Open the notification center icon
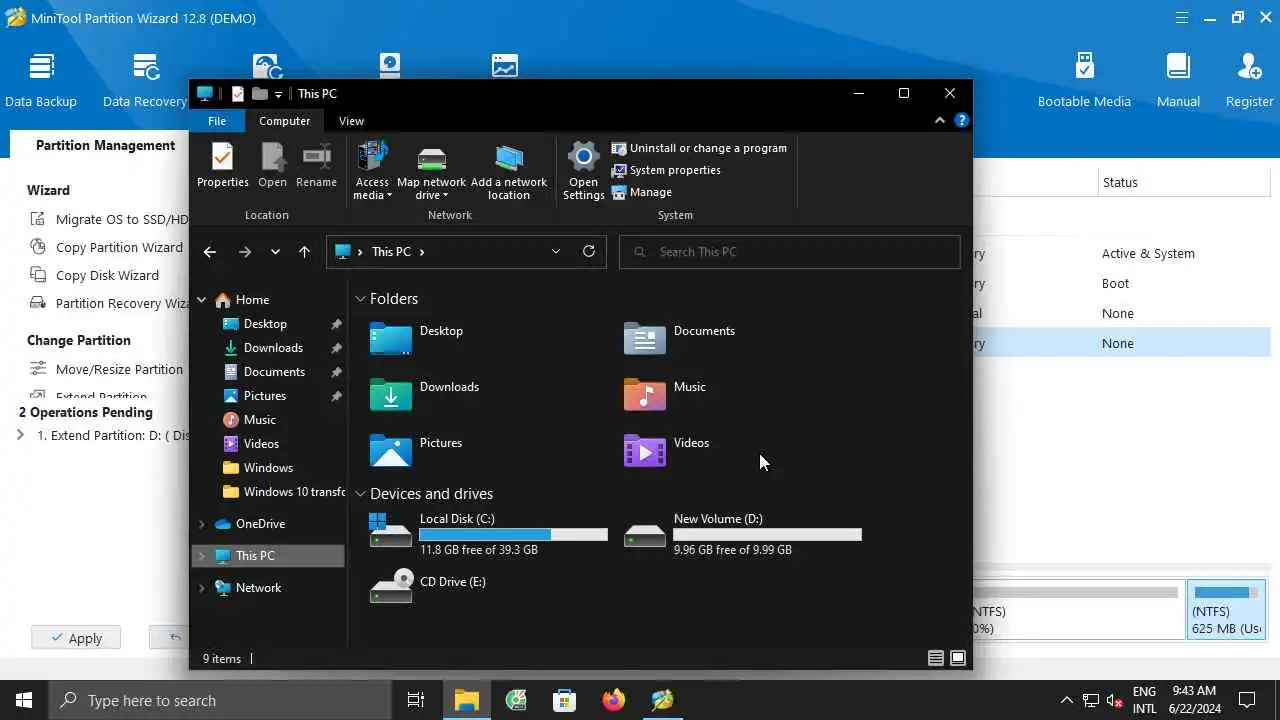This screenshot has height=720, width=1280. pos(1247,700)
